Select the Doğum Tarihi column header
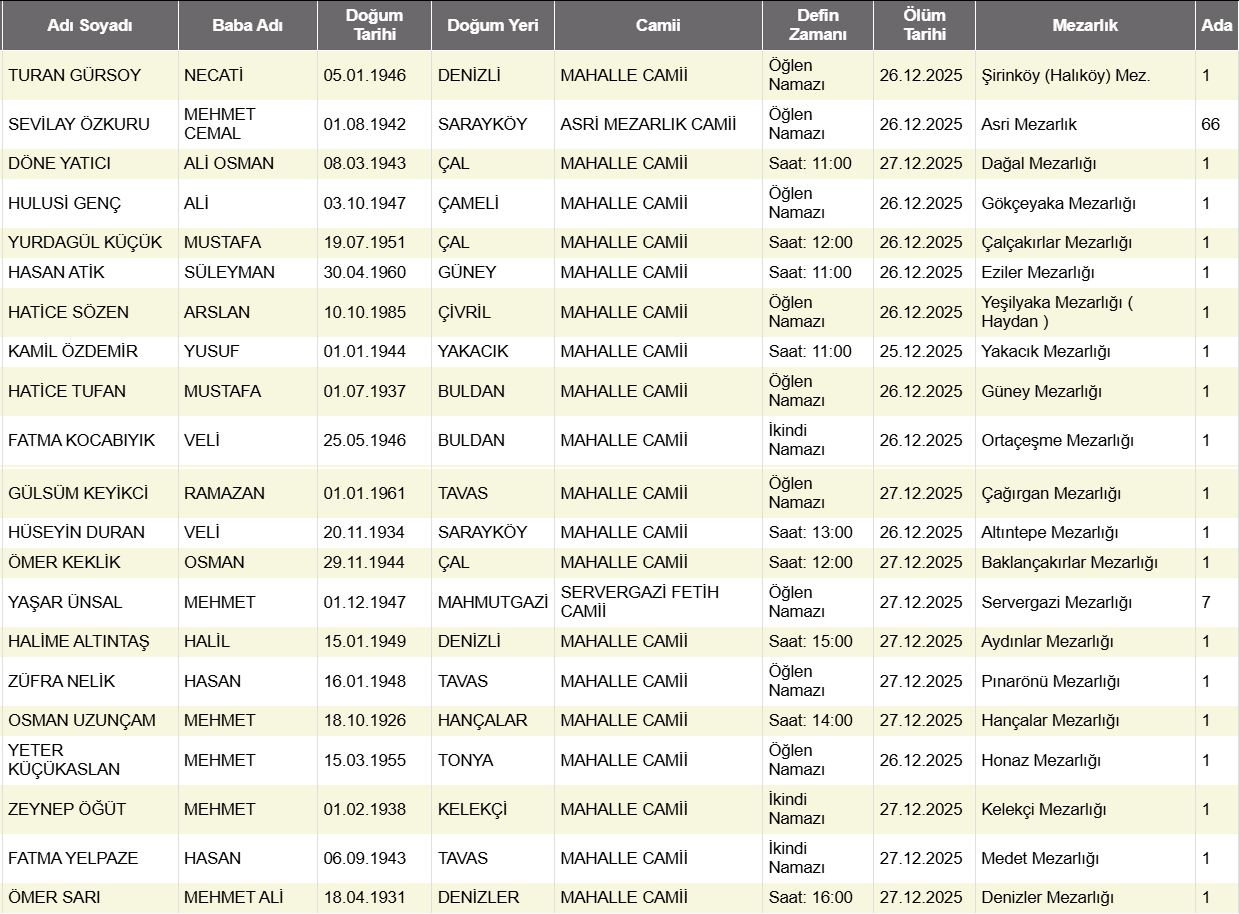This screenshot has width=1239, height=914. pyautogui.click(x=374, y=26)
